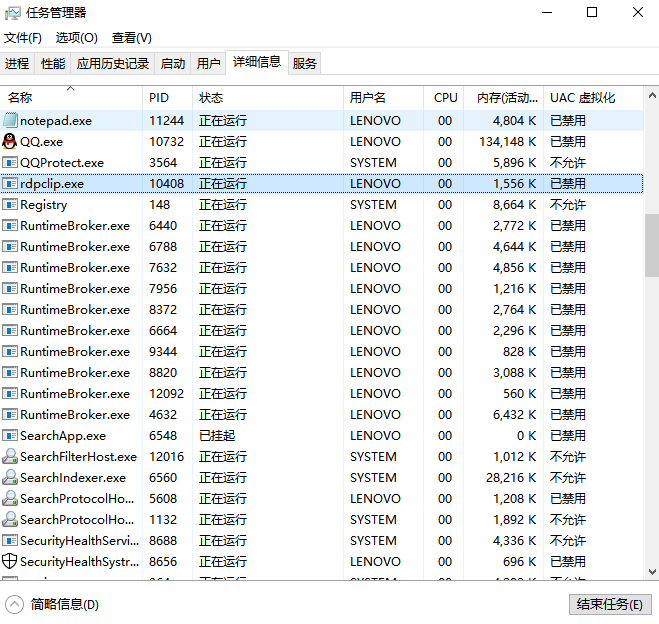Open the 文件(F) menu
The image size is (659, 624).
click(23, 38)
